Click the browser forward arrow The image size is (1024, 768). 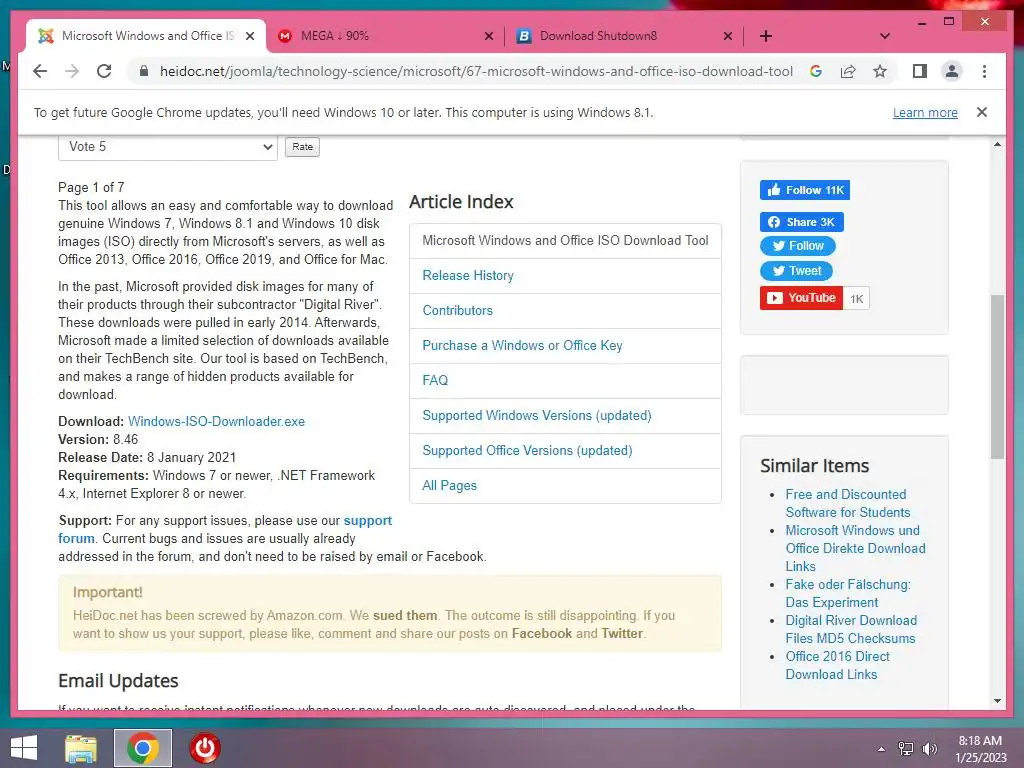tap(72, 71)
